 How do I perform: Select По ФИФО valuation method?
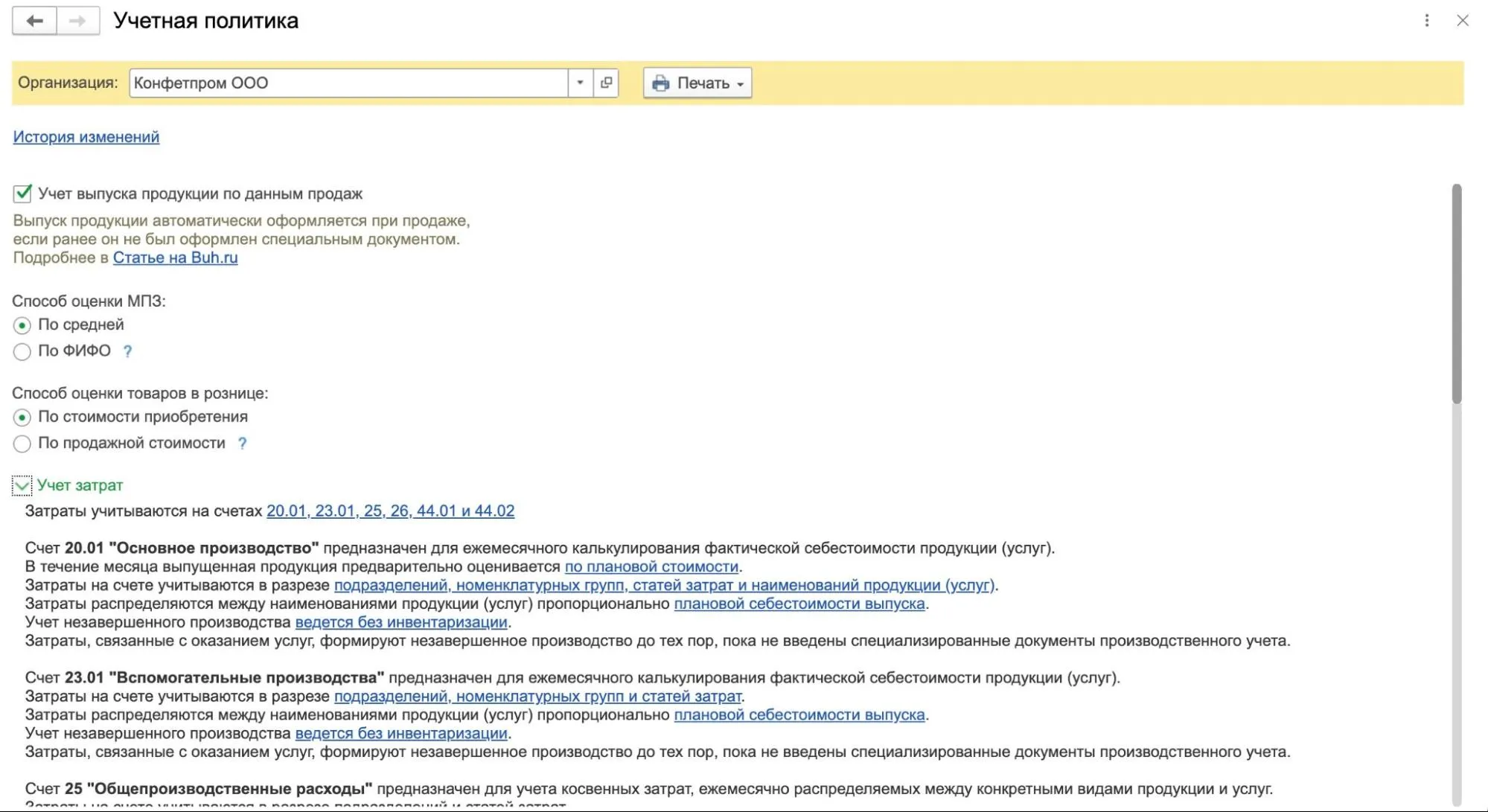pos(22,351)
